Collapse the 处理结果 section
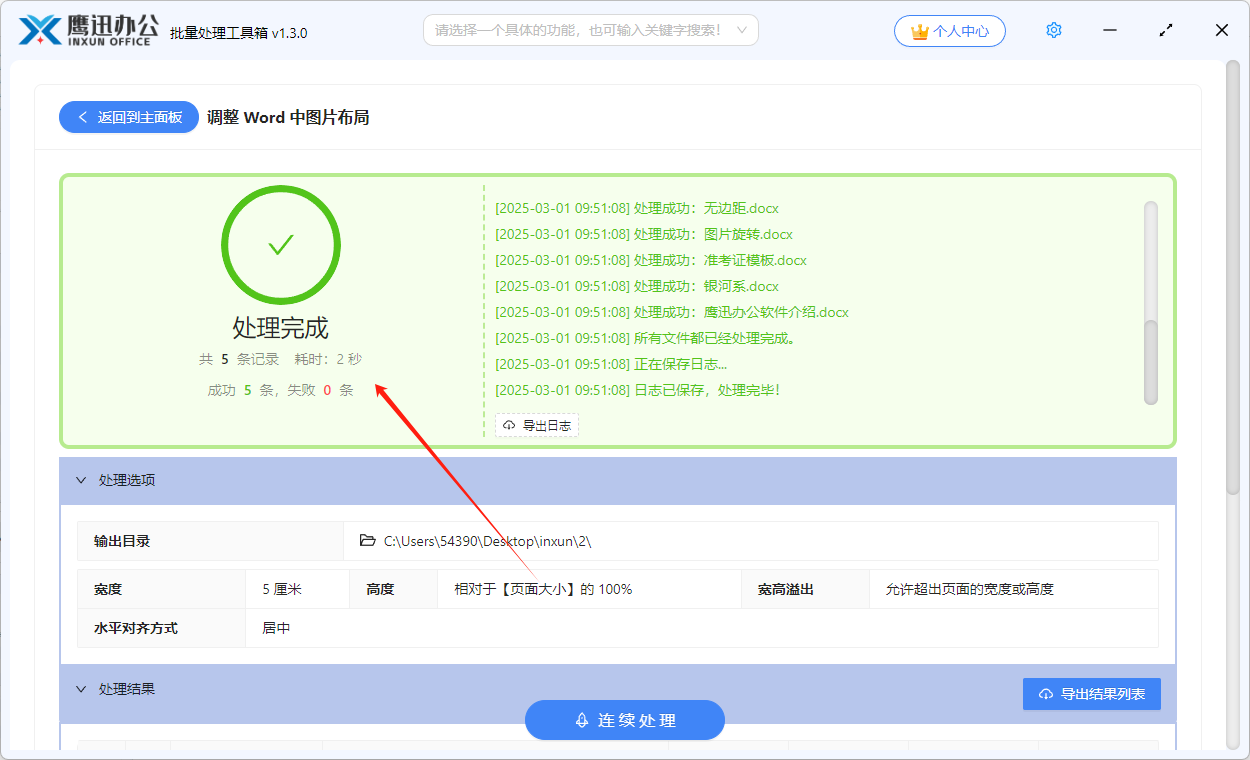The height and width of the screenshot is (760, 1250). pos(82,689)
